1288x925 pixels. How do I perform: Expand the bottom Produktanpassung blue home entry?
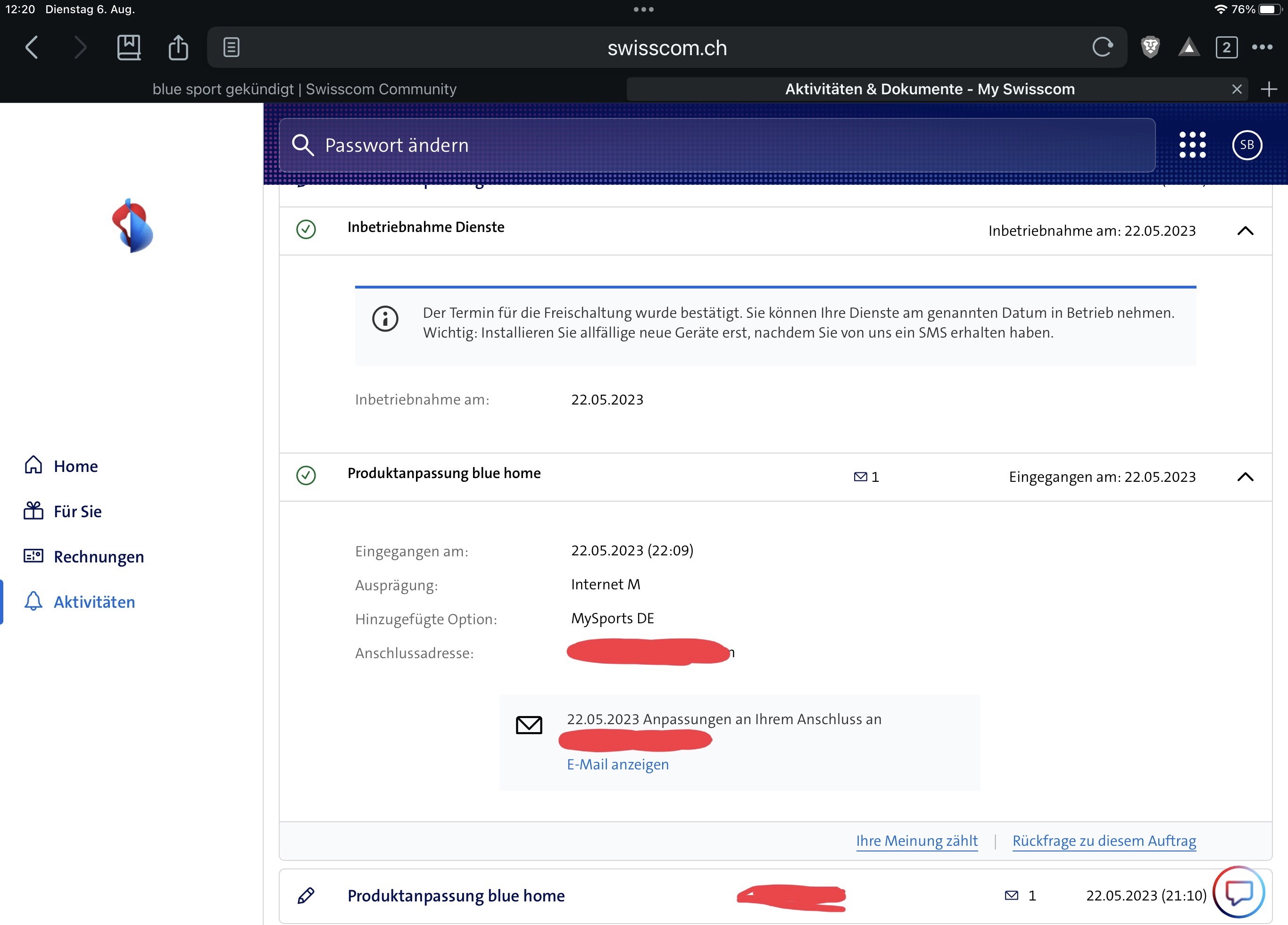pyautogui.click(x=456, y=895)
